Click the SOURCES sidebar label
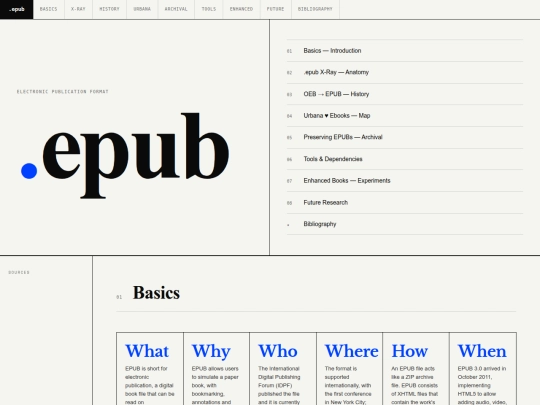Image resolution: width=540 pixels, height=405 pixels. coord(19,272)
